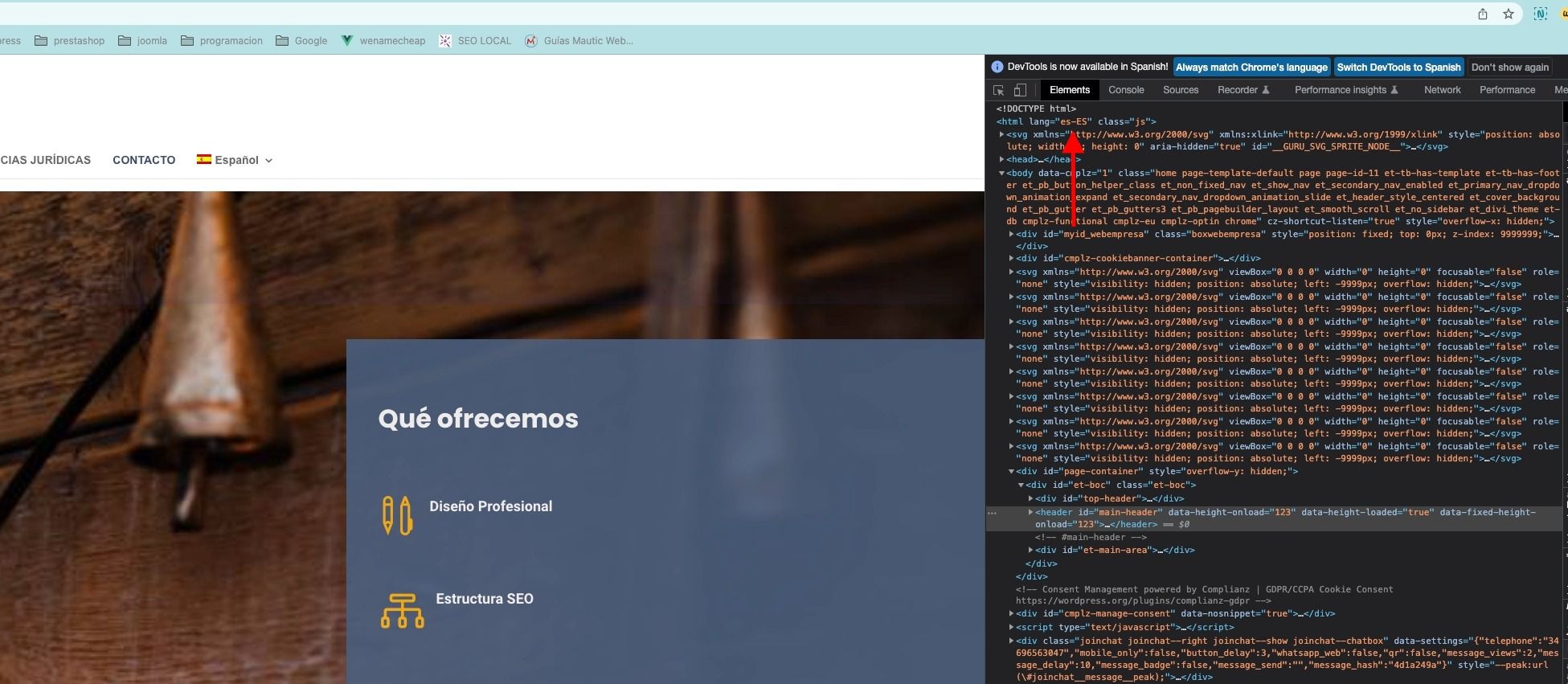Collapse the body element node

click(x=1001, y=173)
